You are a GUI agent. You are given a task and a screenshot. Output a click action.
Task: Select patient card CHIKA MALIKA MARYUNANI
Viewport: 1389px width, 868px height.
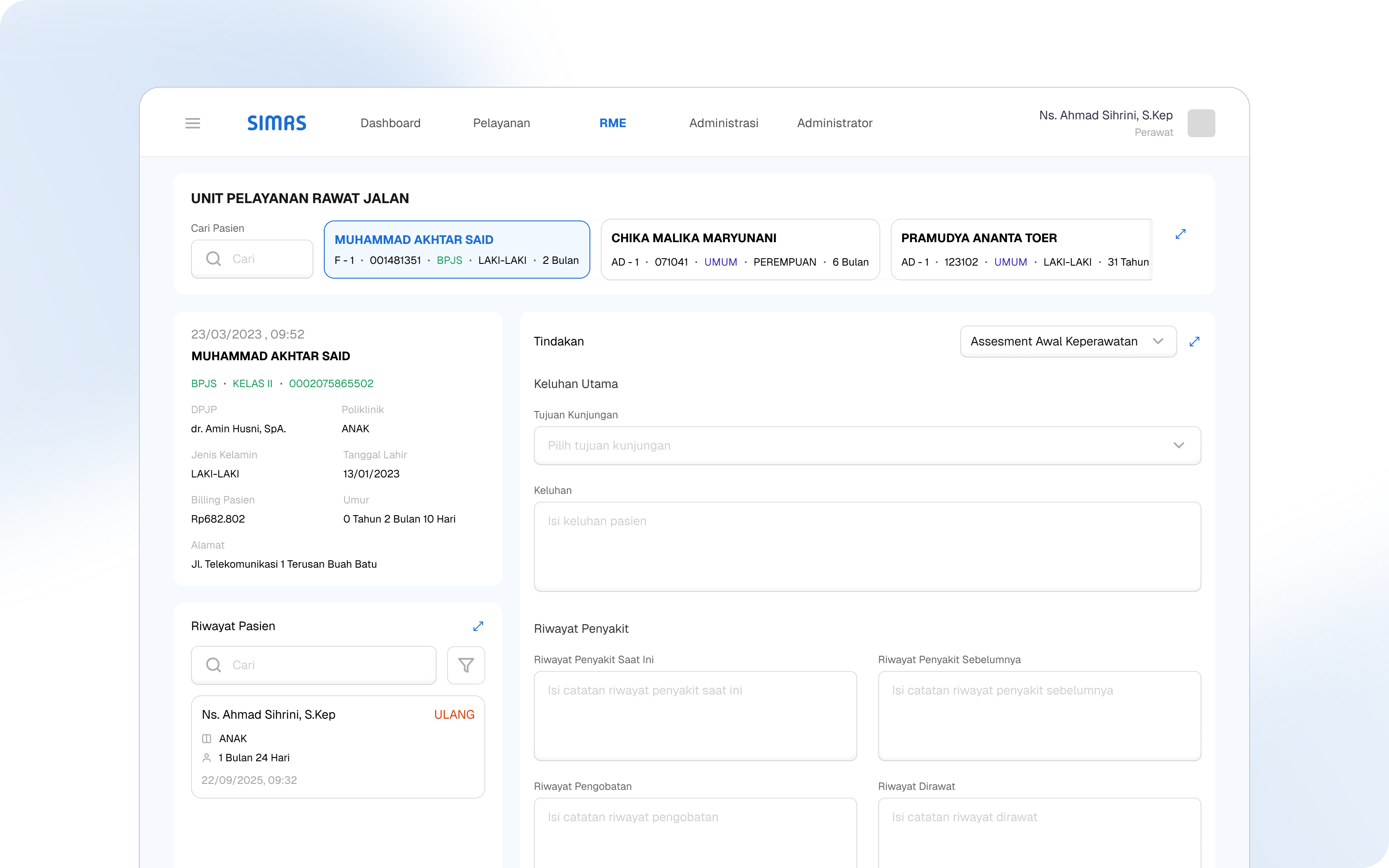pos(740,250)
